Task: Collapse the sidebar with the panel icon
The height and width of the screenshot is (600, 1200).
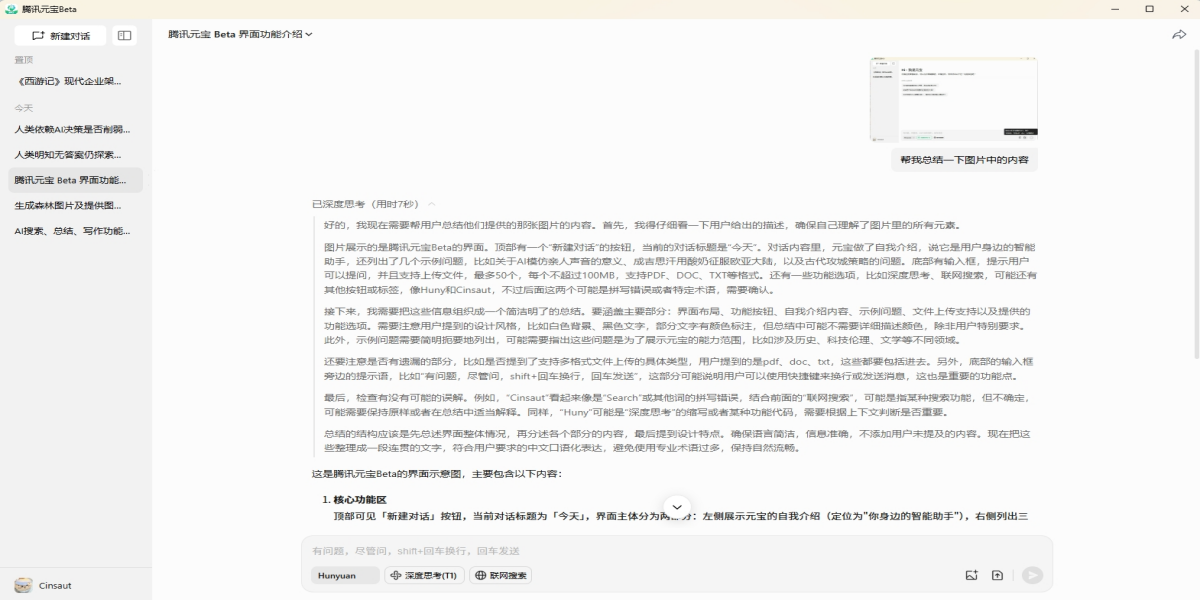Action: click(124, 35)
